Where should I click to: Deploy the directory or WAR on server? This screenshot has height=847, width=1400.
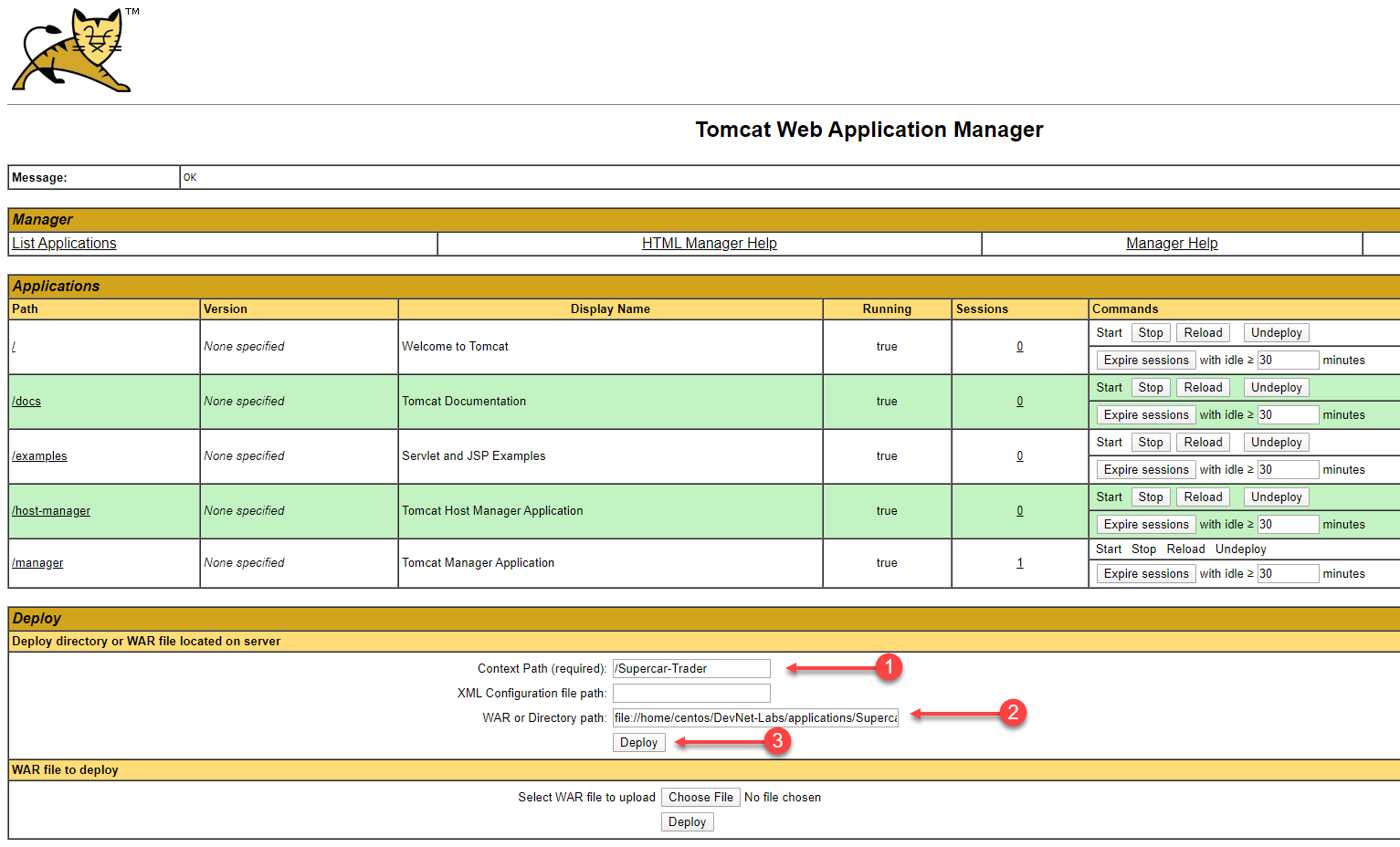pyautogui.click(x=638, y=743)
